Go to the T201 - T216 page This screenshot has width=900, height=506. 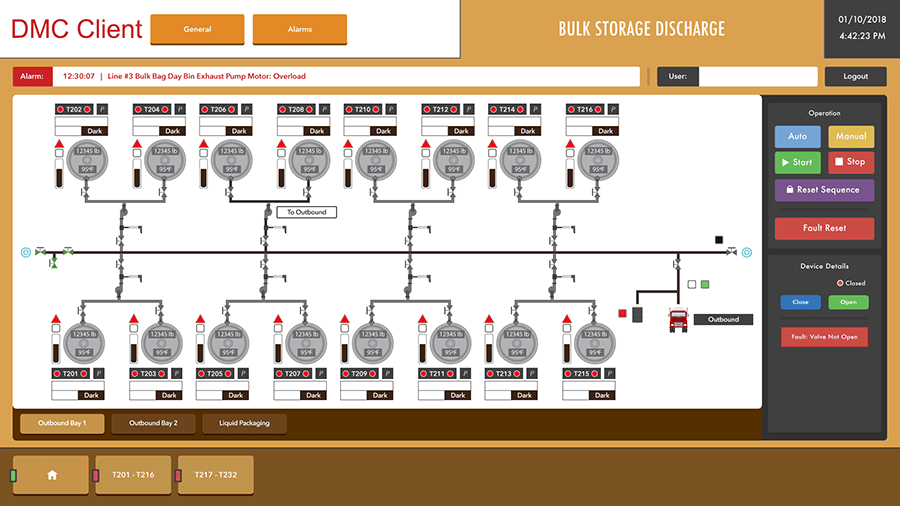133,474
